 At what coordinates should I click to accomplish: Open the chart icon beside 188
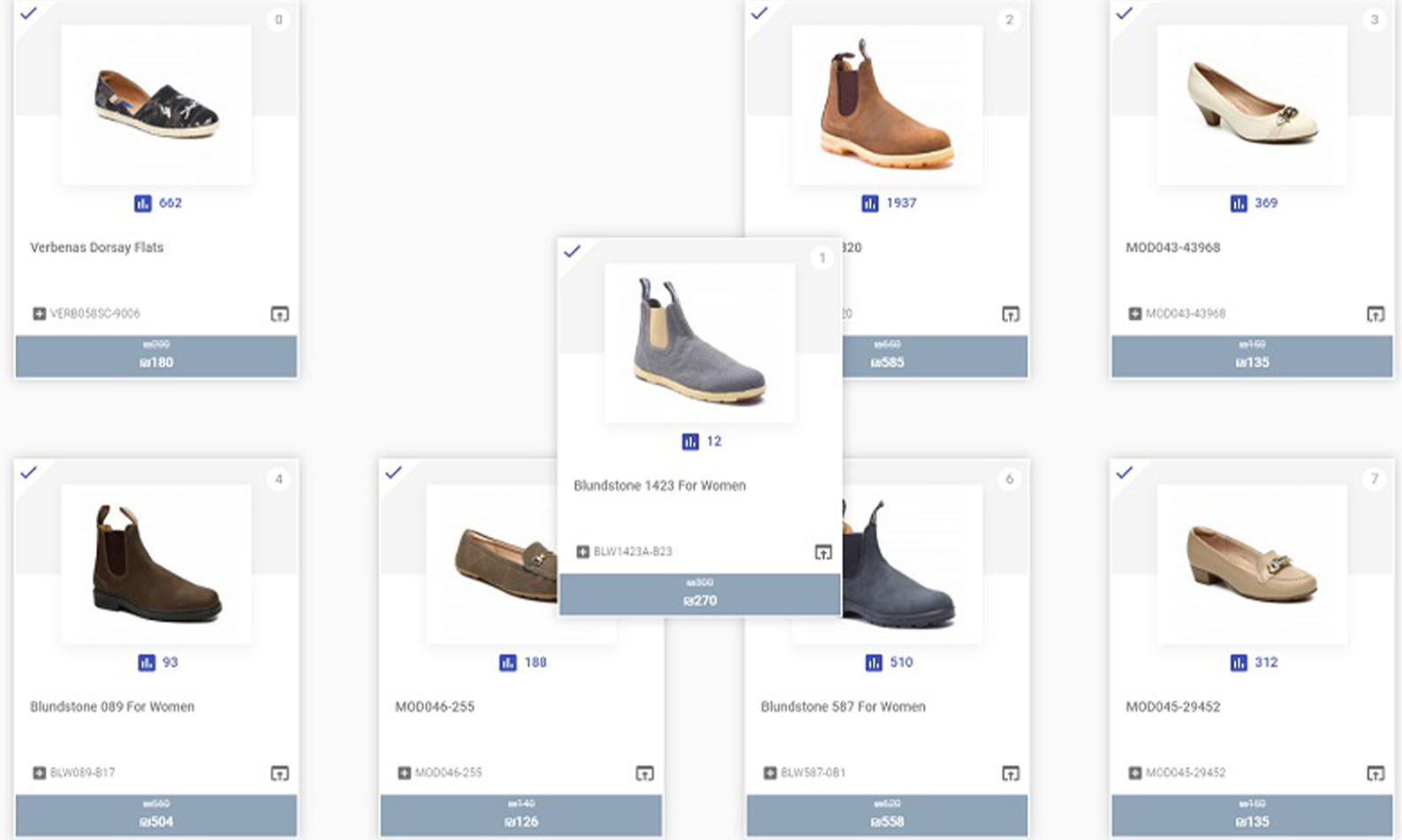click(x=508, y=662)
